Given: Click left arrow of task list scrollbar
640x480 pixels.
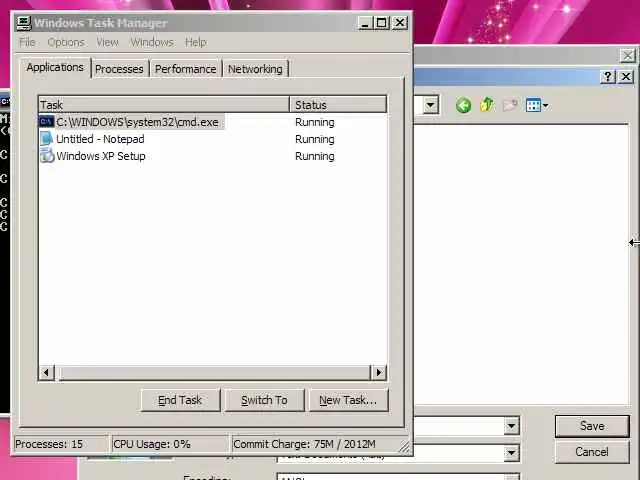Looking at the screenshot, I should [46, 372].
